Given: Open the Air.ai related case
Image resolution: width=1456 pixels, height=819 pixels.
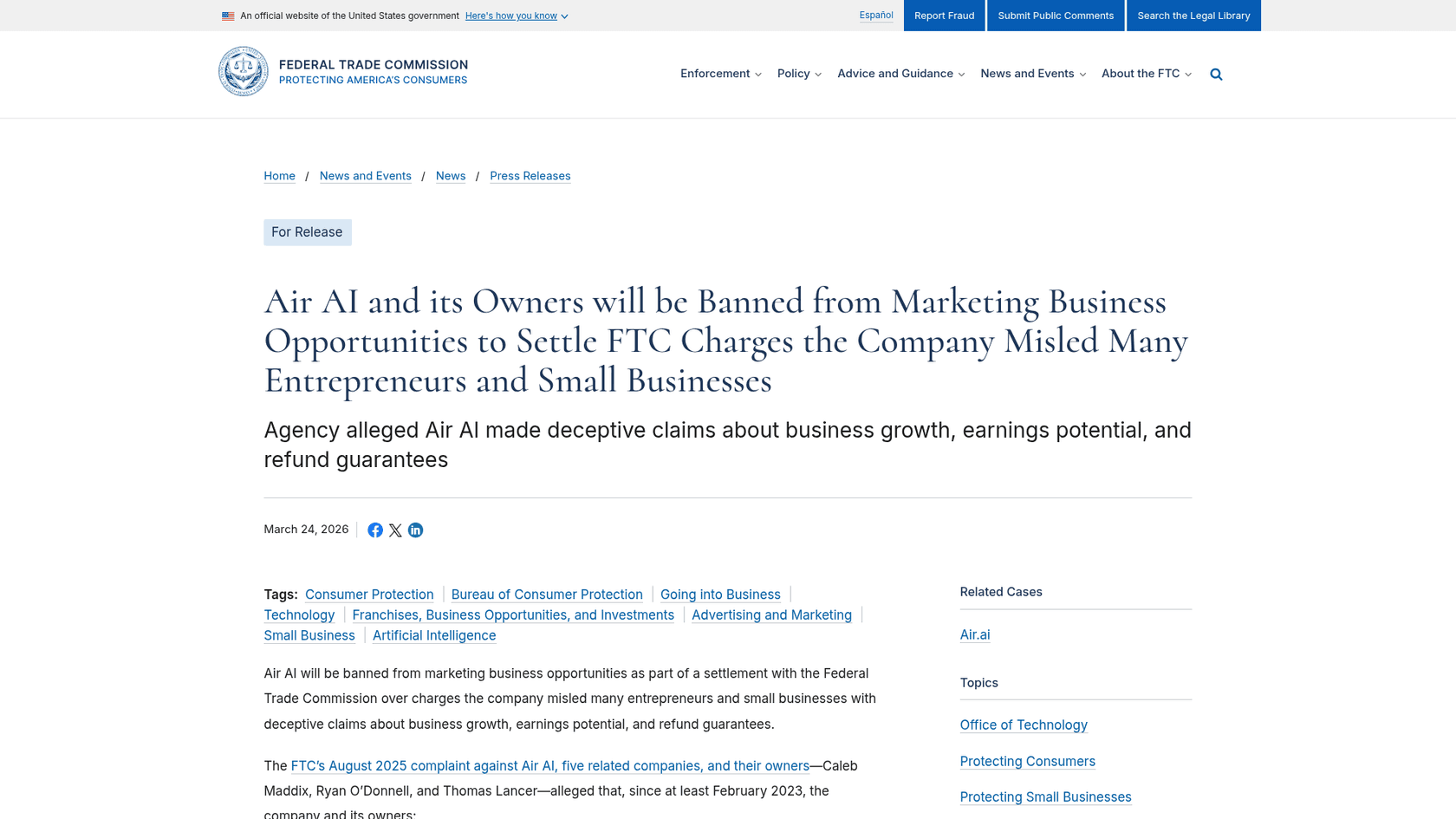Looking at the screenshot, I should tap(975, 635).
